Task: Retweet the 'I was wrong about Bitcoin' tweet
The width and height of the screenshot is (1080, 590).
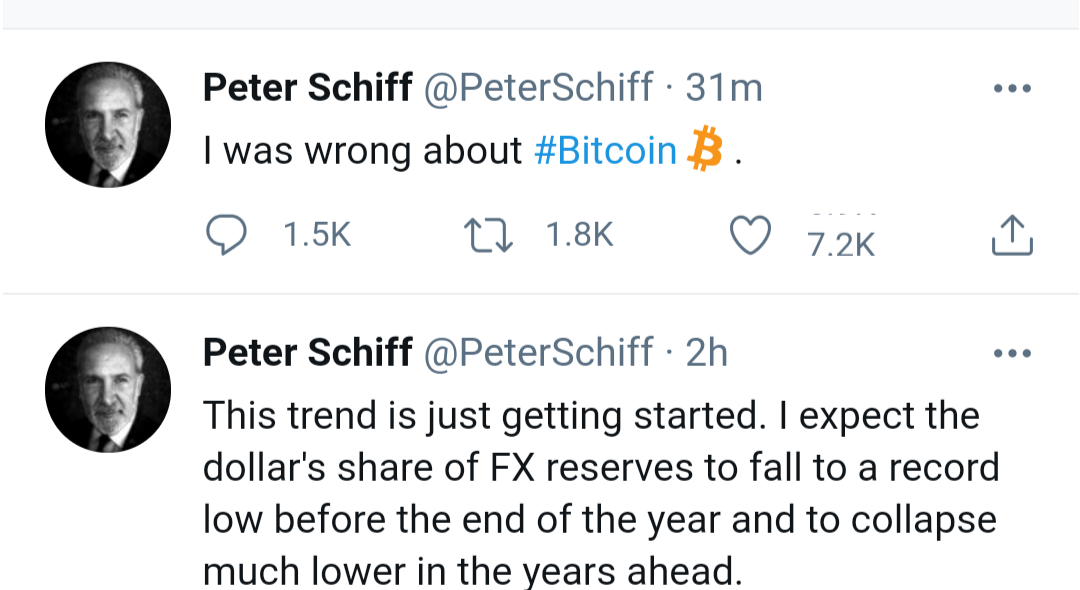Action: pyautogui.click(x=488, y=235)
